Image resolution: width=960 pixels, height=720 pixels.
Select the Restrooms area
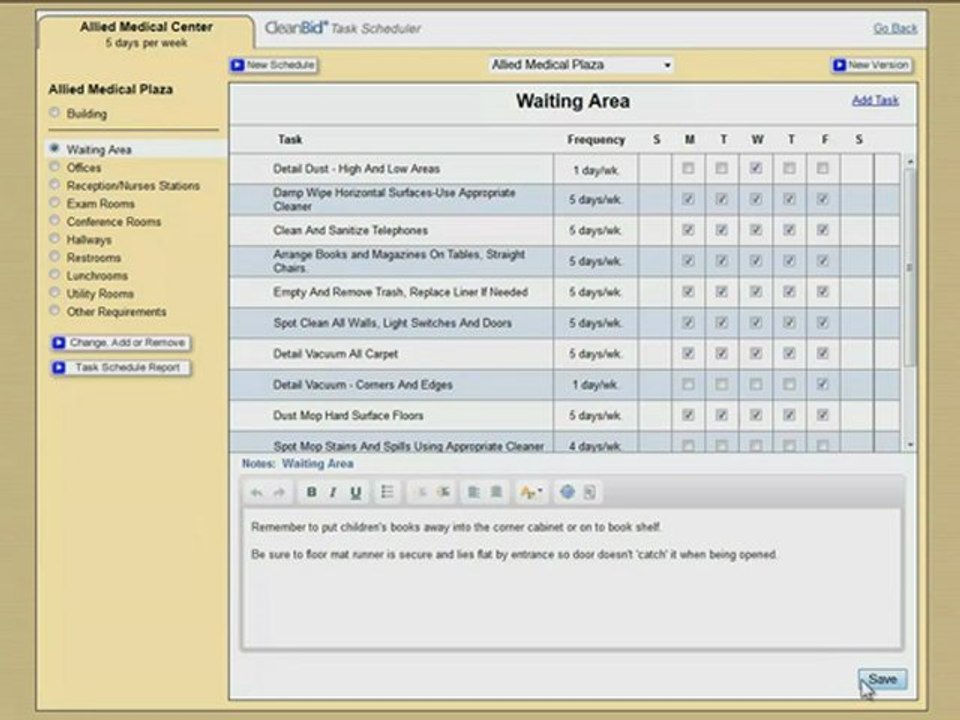[54, 257]
